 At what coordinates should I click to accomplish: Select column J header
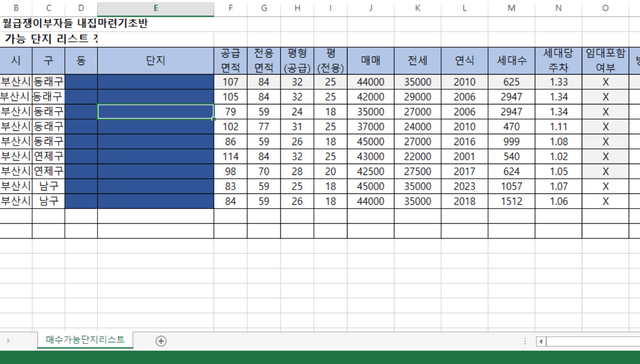tap(371, 8)
